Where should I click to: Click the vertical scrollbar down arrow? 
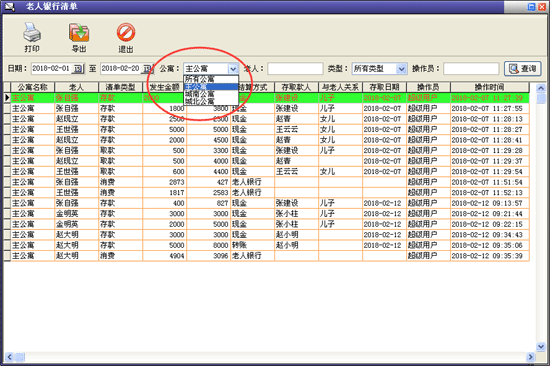(x=541, y=347)
